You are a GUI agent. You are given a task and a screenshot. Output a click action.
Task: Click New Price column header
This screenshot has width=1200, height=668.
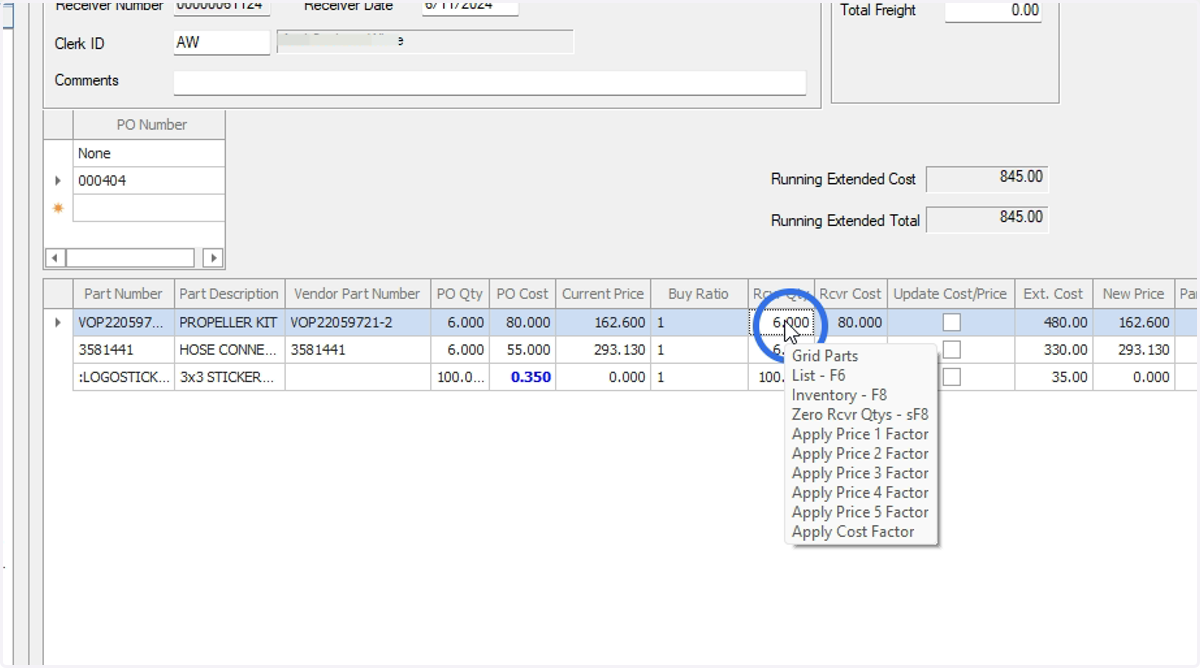(x=1133, y=294)
